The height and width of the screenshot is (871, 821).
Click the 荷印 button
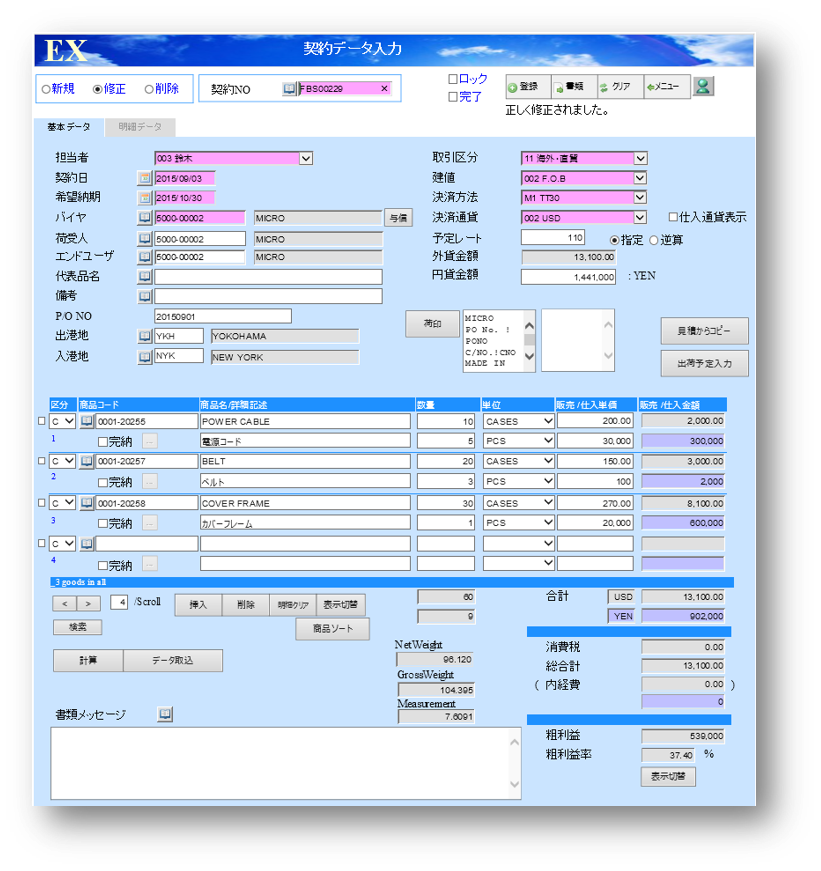432,323
